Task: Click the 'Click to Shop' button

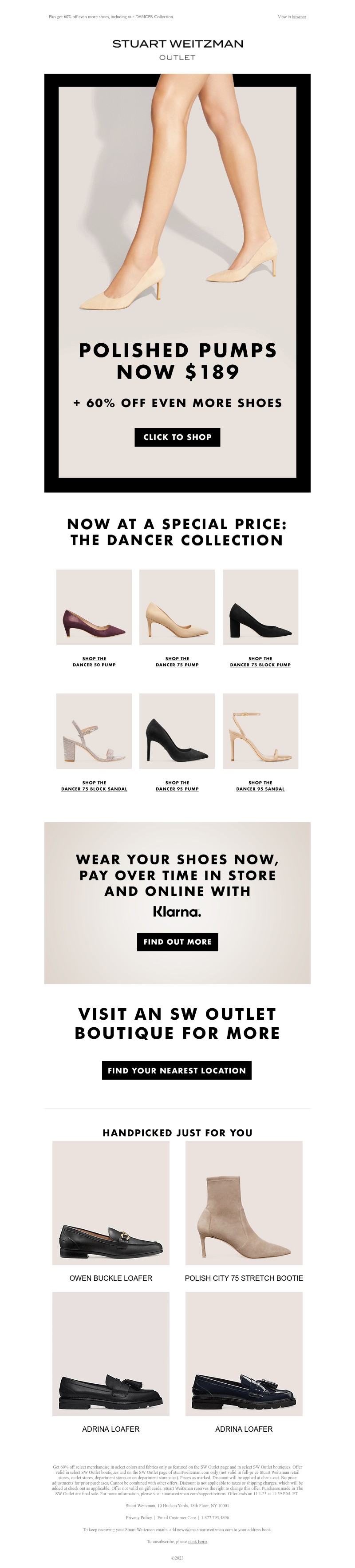Action: pos(177,437)
